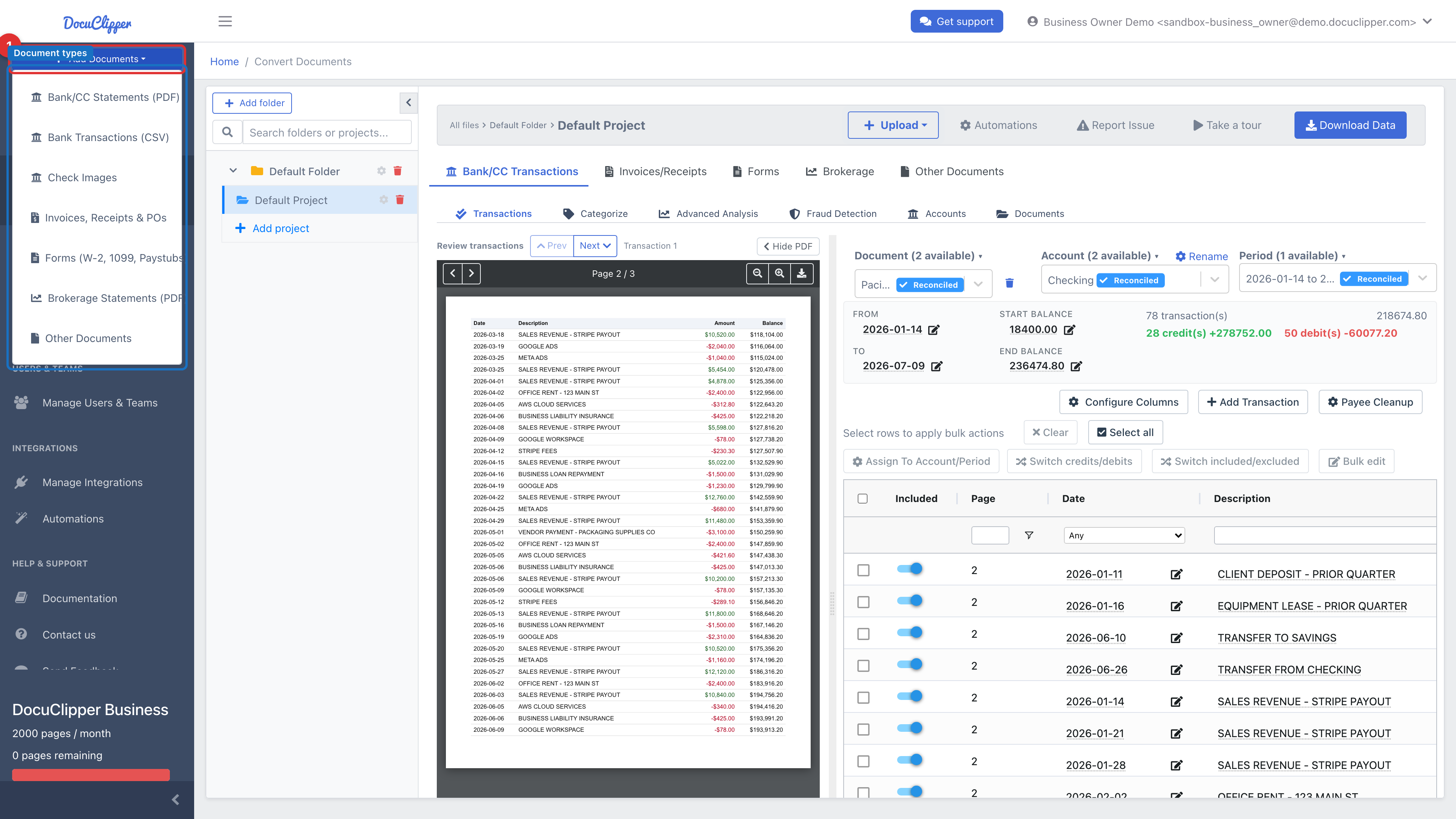Viewport: 1456px width, 819px height.
Task: Toggle Included for 2026-06-26 transfer row
Action: click(x=910, y=664)
